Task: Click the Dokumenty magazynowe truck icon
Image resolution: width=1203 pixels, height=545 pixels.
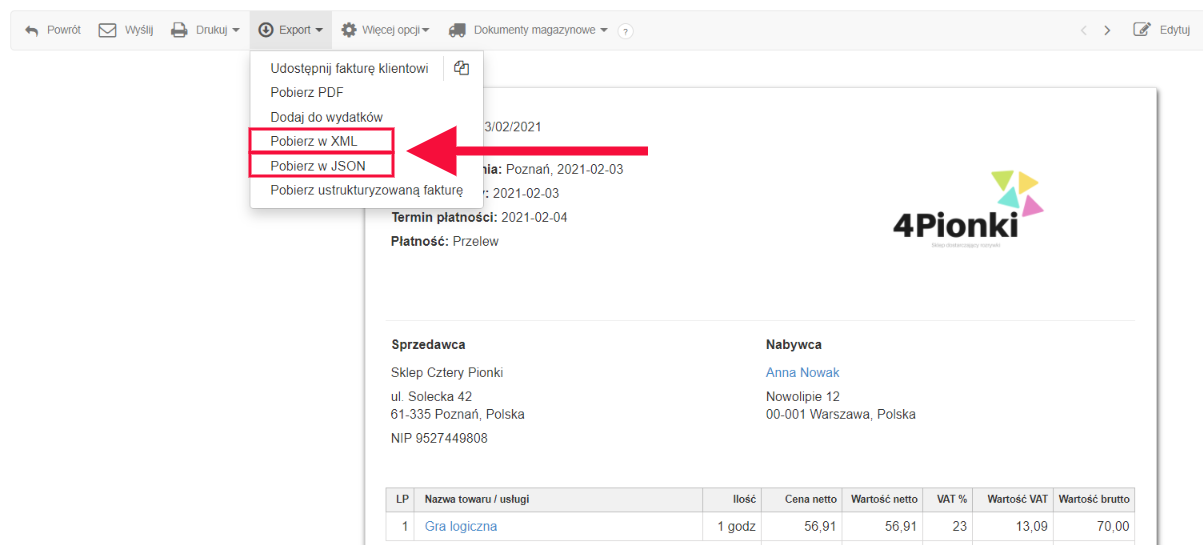Action: (457, 30)
